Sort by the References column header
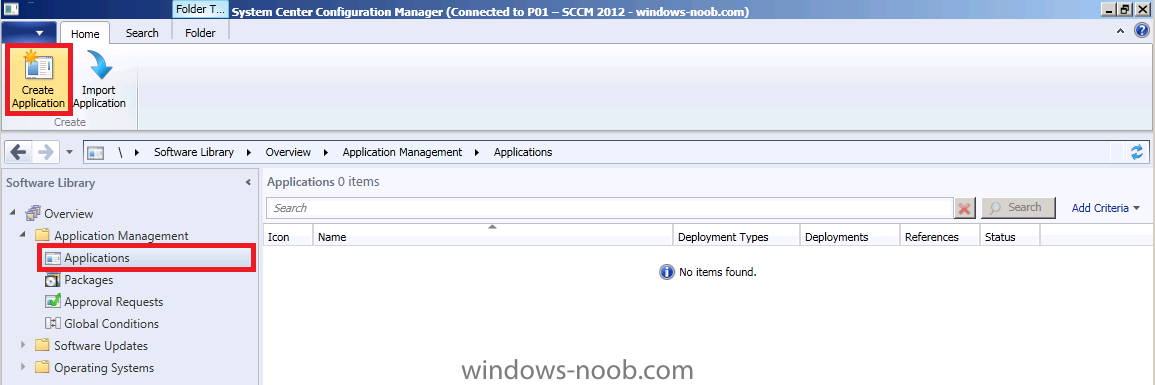Viewport: 1155px width, 385px height. [x=940, y=236]
